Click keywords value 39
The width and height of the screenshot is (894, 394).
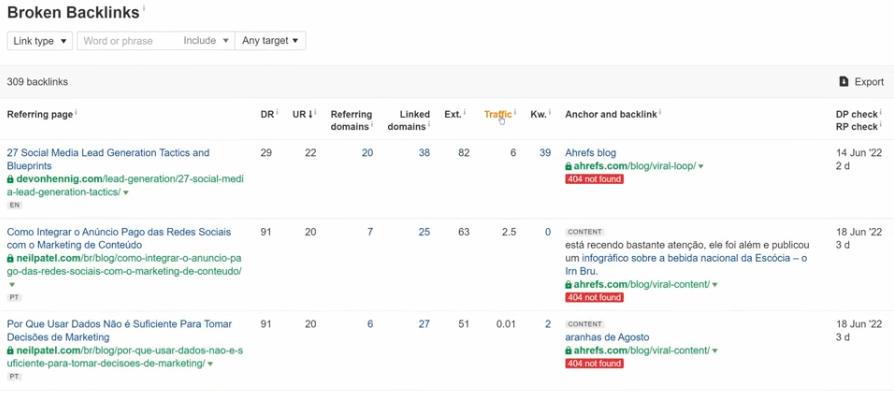545,153
